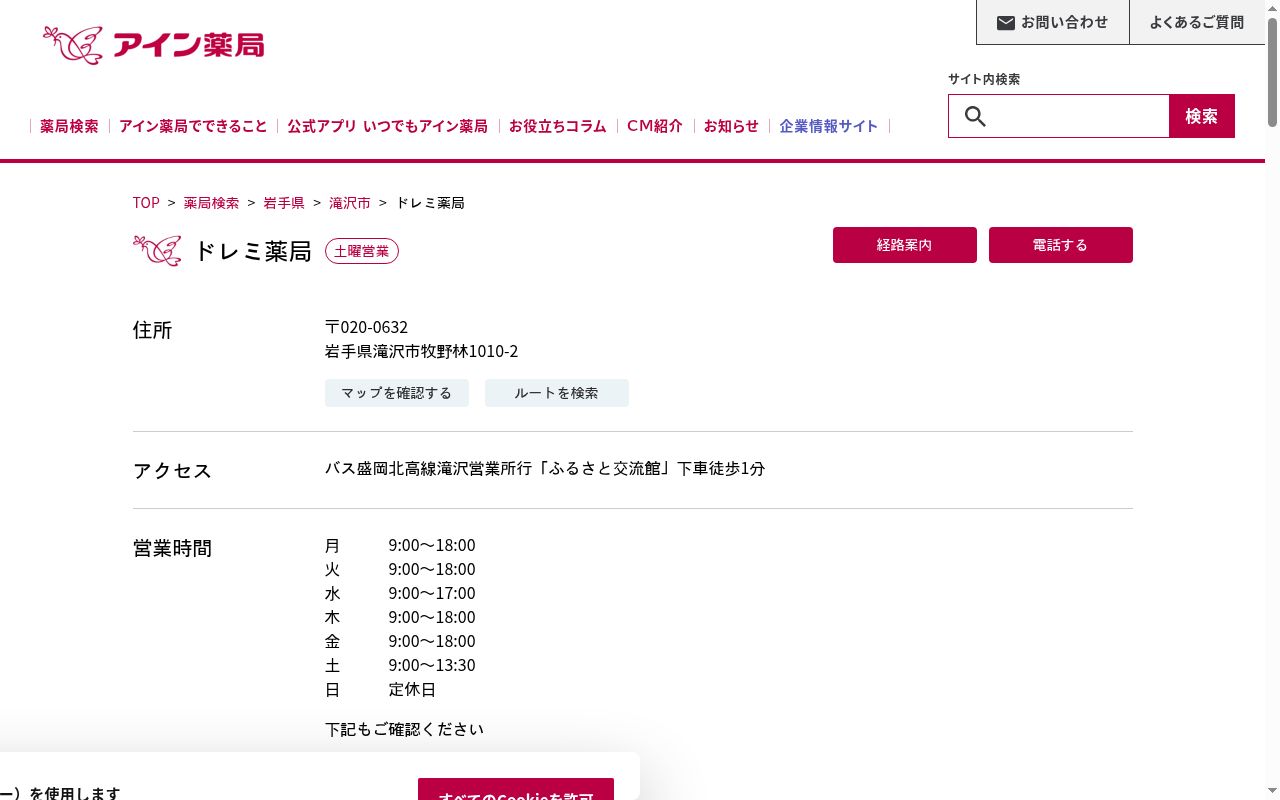Image resolution: width=1280 pixels, height=800 pixels.
Task: Click the 経路案内 button
Action: [905, 245]
